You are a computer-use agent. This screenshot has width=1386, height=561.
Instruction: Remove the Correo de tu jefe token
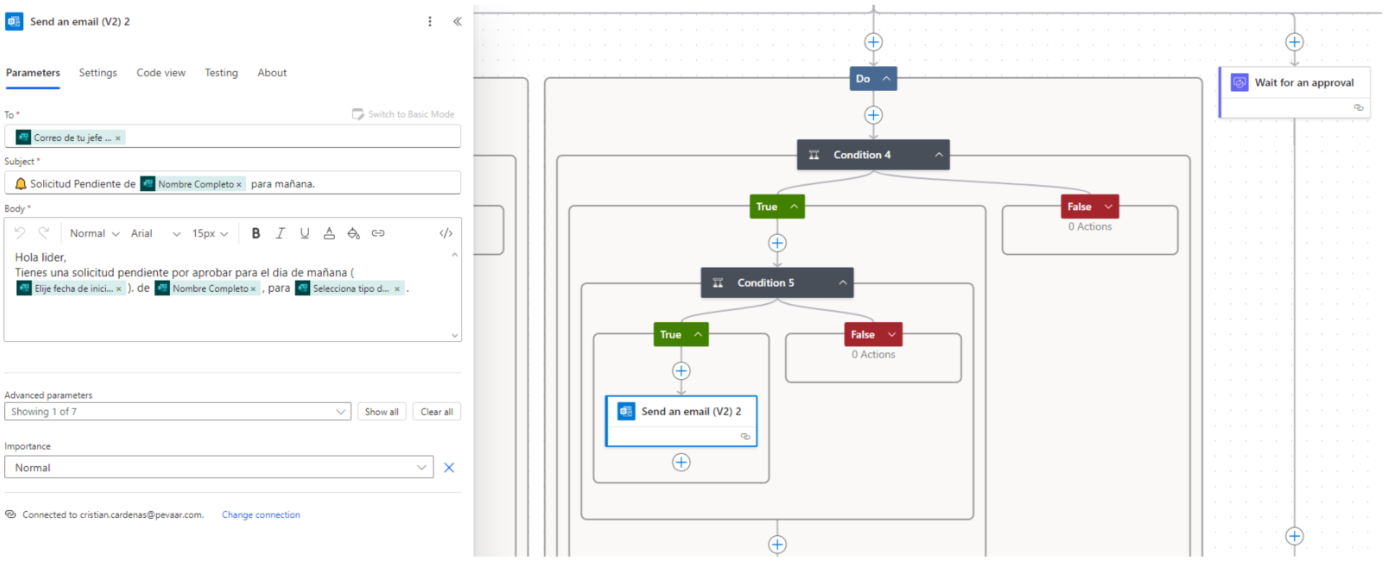tap(118, 138)
